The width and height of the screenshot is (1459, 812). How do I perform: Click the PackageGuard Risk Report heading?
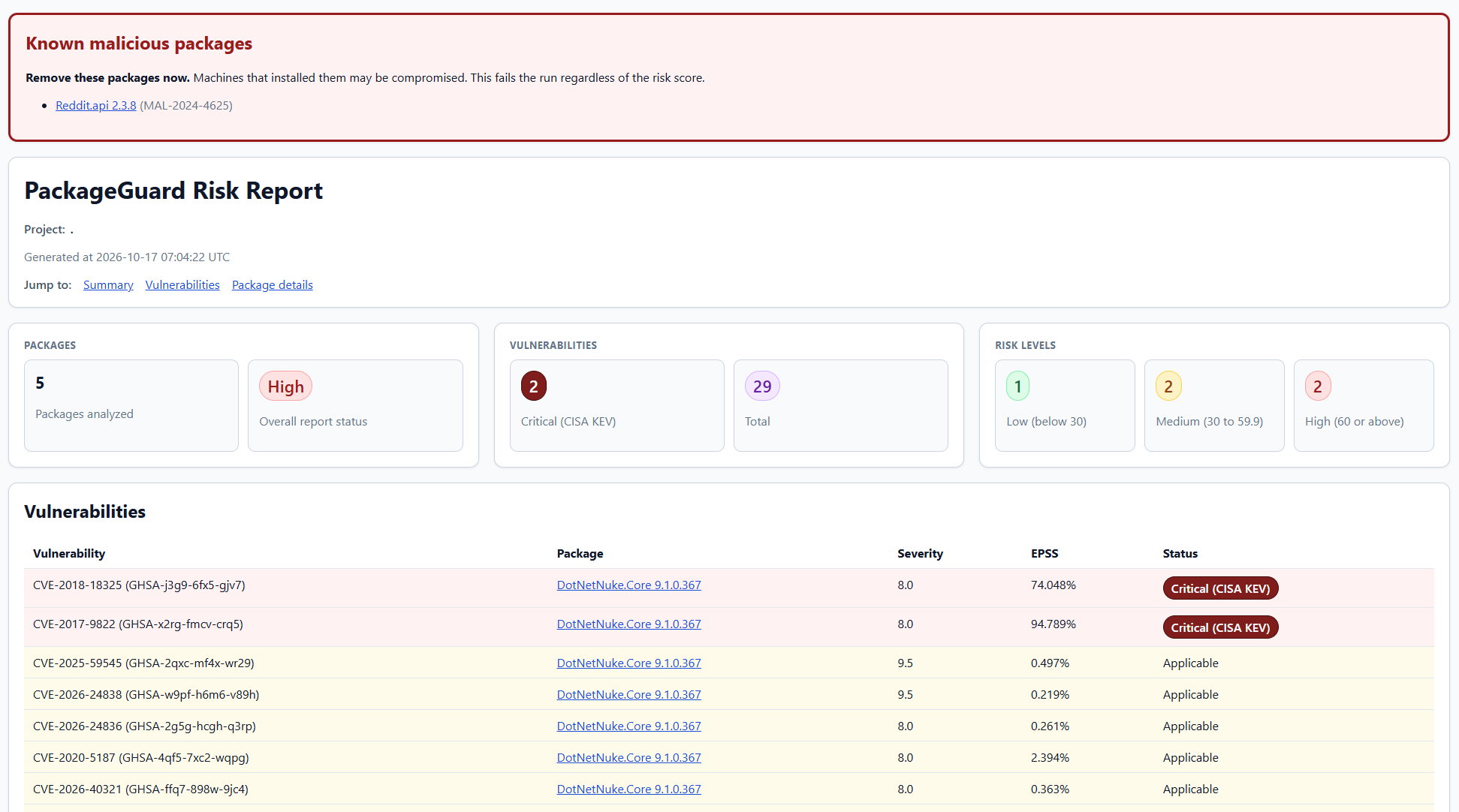[x=173, y=191]
